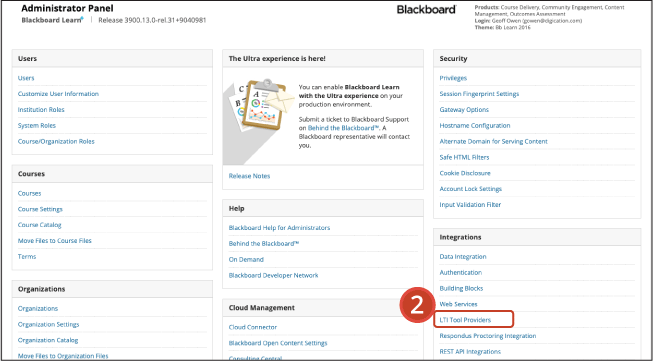Image resolution: width=653 pixels, height=361 pixels.
Task: Open Release Notes
Action: pyautogui.click(x=249, y=176)
